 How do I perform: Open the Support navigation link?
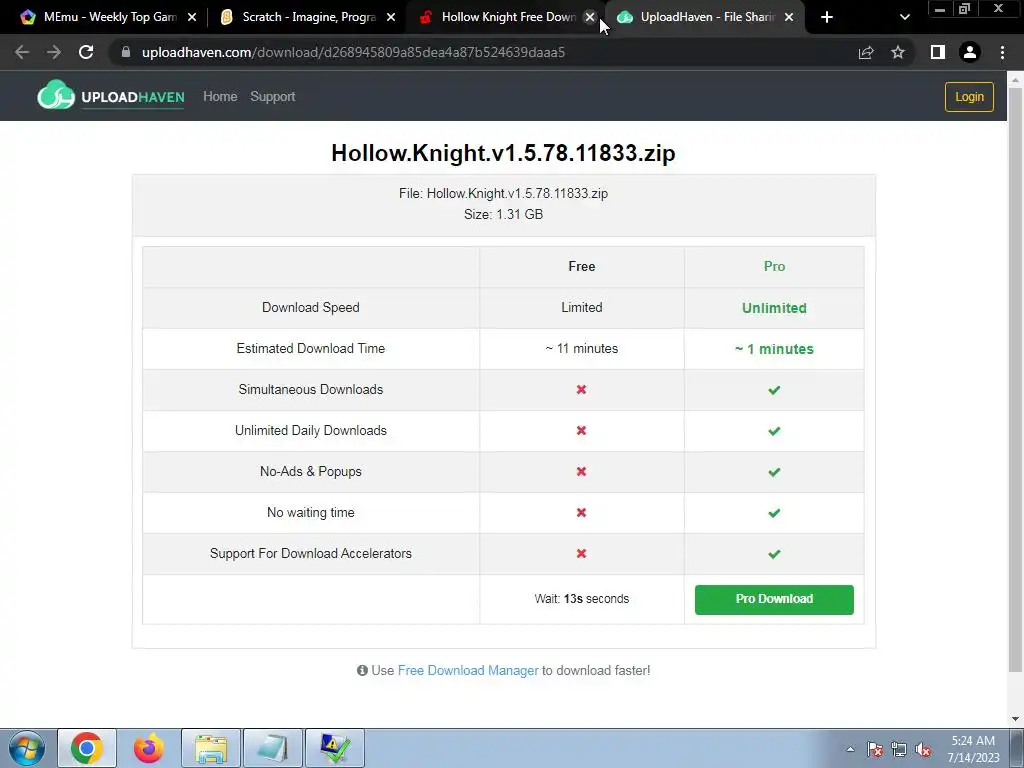(273, 97)
